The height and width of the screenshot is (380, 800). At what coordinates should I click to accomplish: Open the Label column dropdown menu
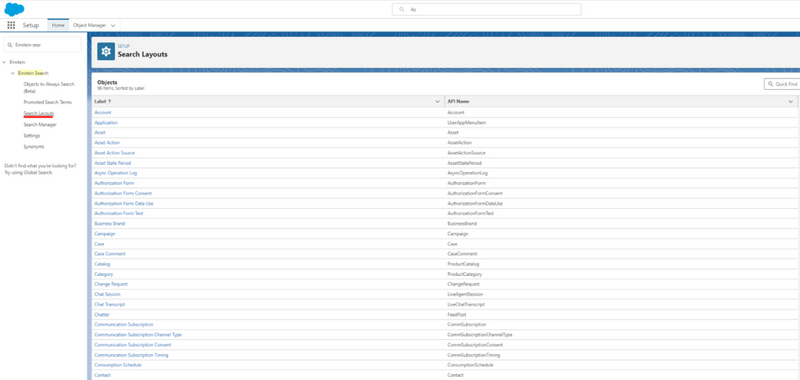click(x=437, y=102)
